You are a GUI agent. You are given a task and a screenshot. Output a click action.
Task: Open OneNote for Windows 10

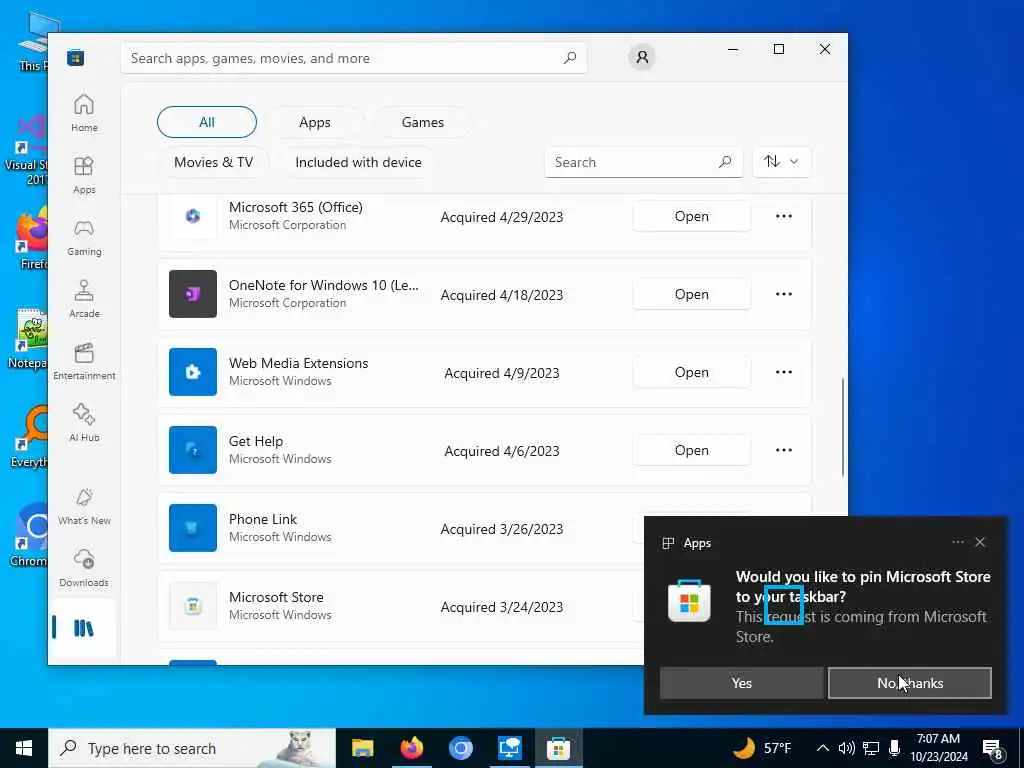pos(692,294)
